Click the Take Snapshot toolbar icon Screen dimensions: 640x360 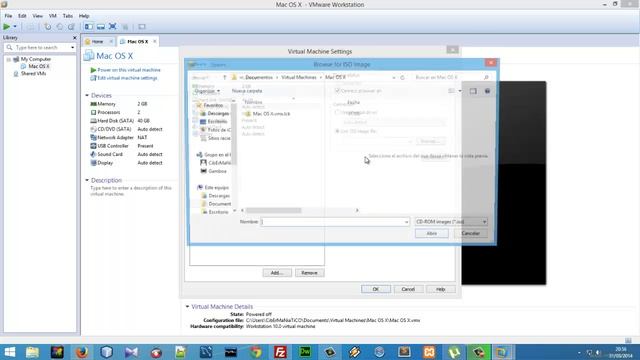(x=48, y=27)
